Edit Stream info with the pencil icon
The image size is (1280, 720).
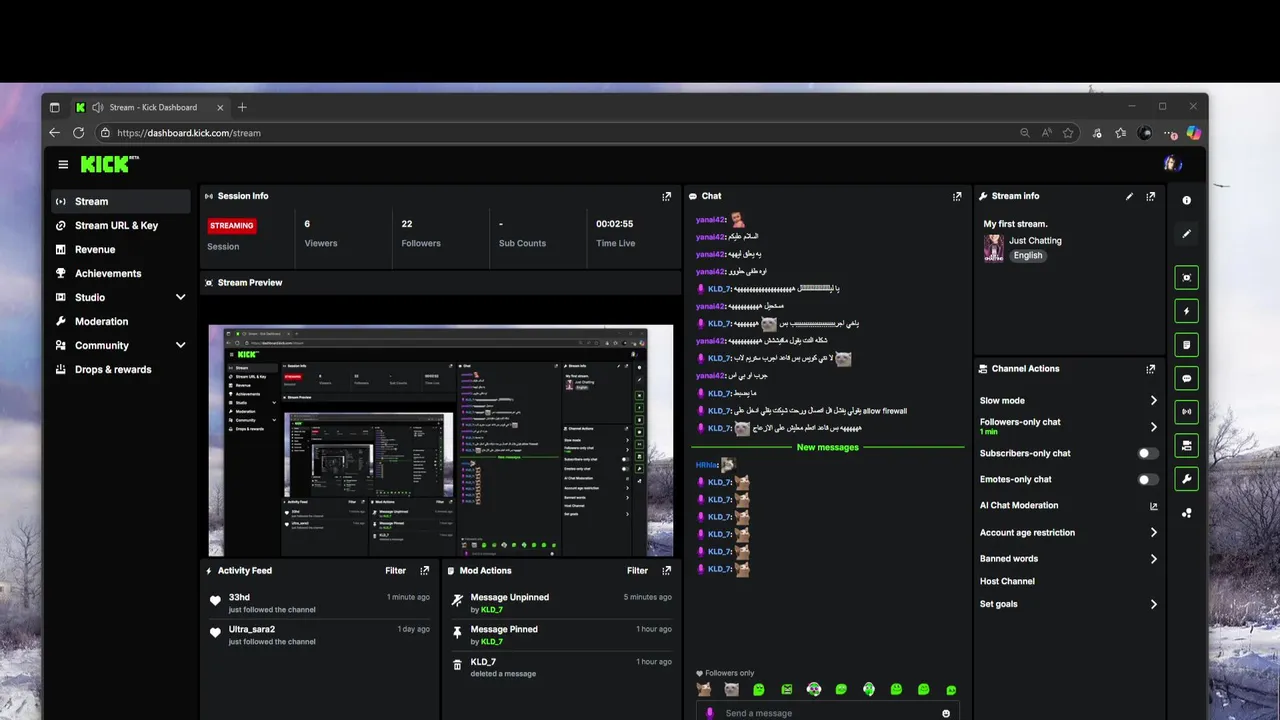coord(1130,197)
